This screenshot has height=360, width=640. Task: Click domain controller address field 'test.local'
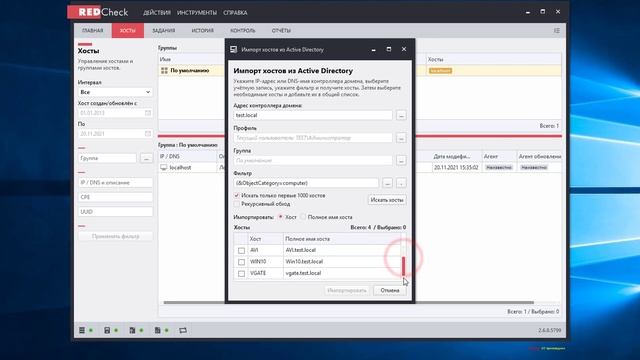pyautogui.click(x=313, y=115)
